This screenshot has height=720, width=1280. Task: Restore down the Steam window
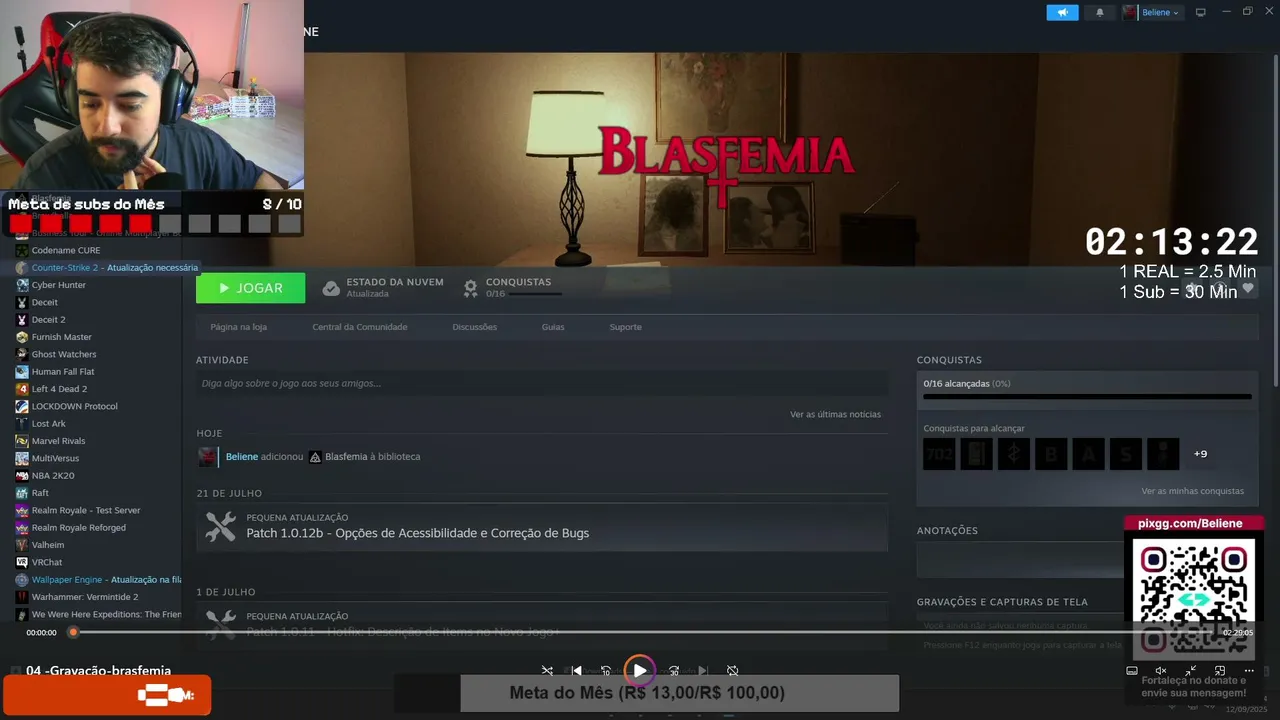(1247, 12)
